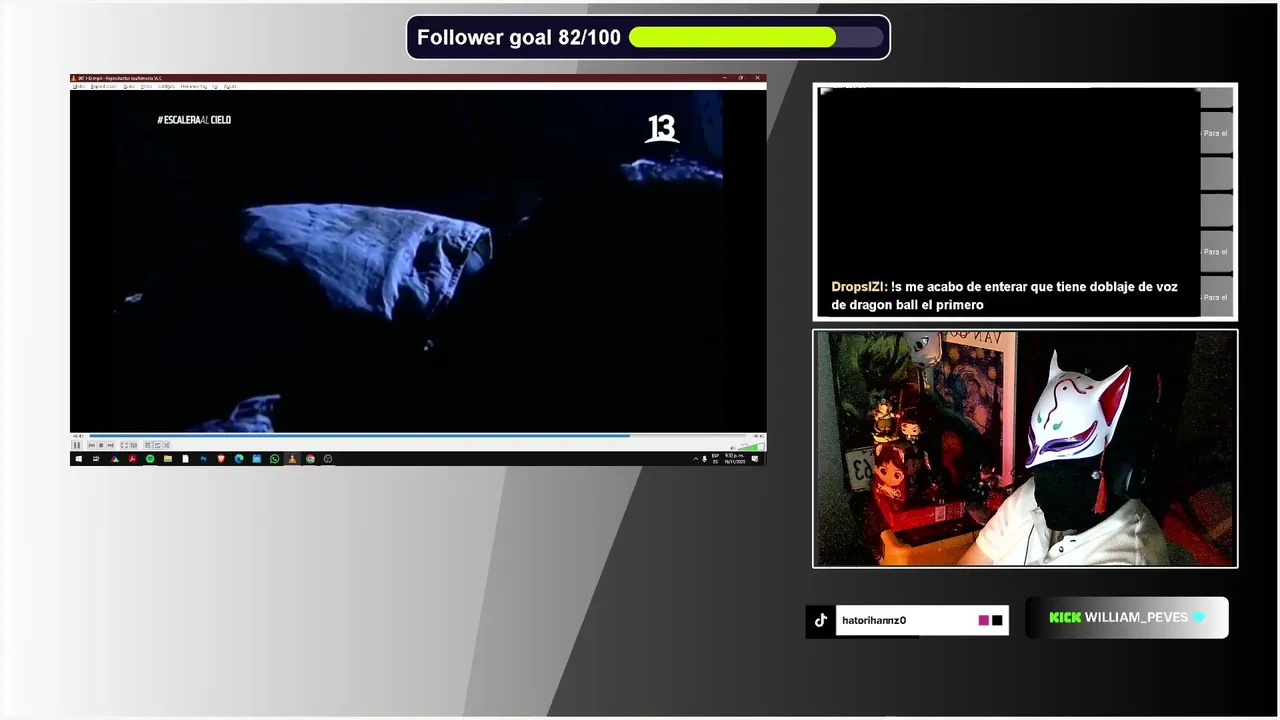Open the Medio menu in VLC
The height and width of the screenshot is (720, 1280).
pos(79,86)
